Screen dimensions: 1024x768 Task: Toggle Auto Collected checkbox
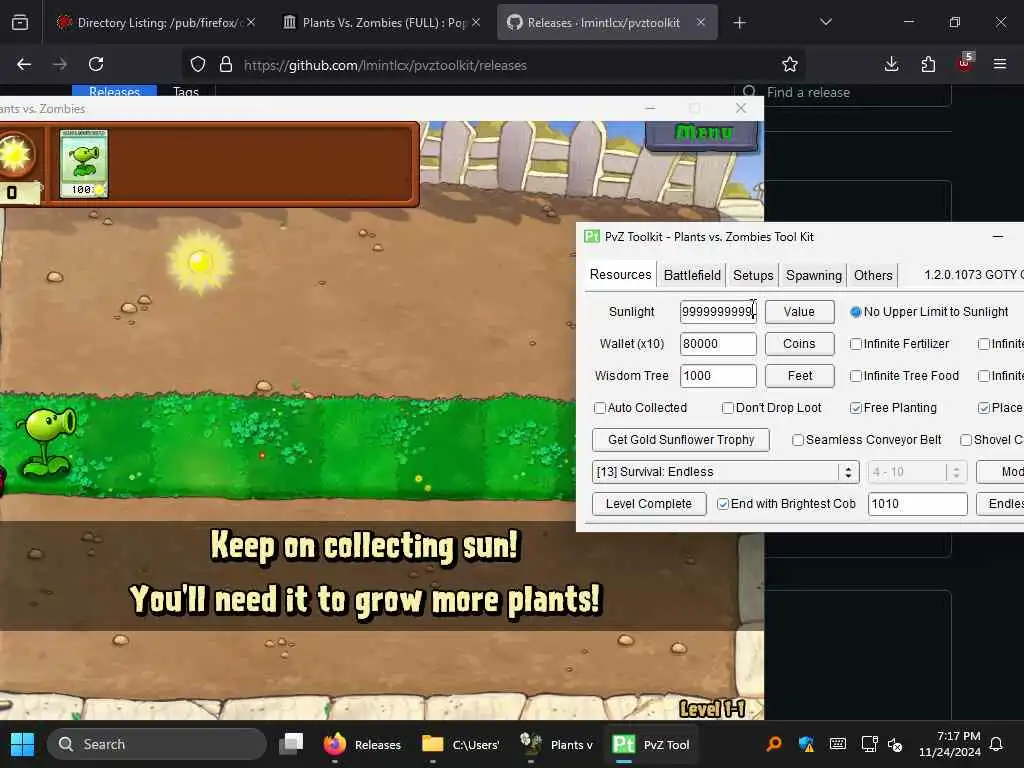point(641,408)
